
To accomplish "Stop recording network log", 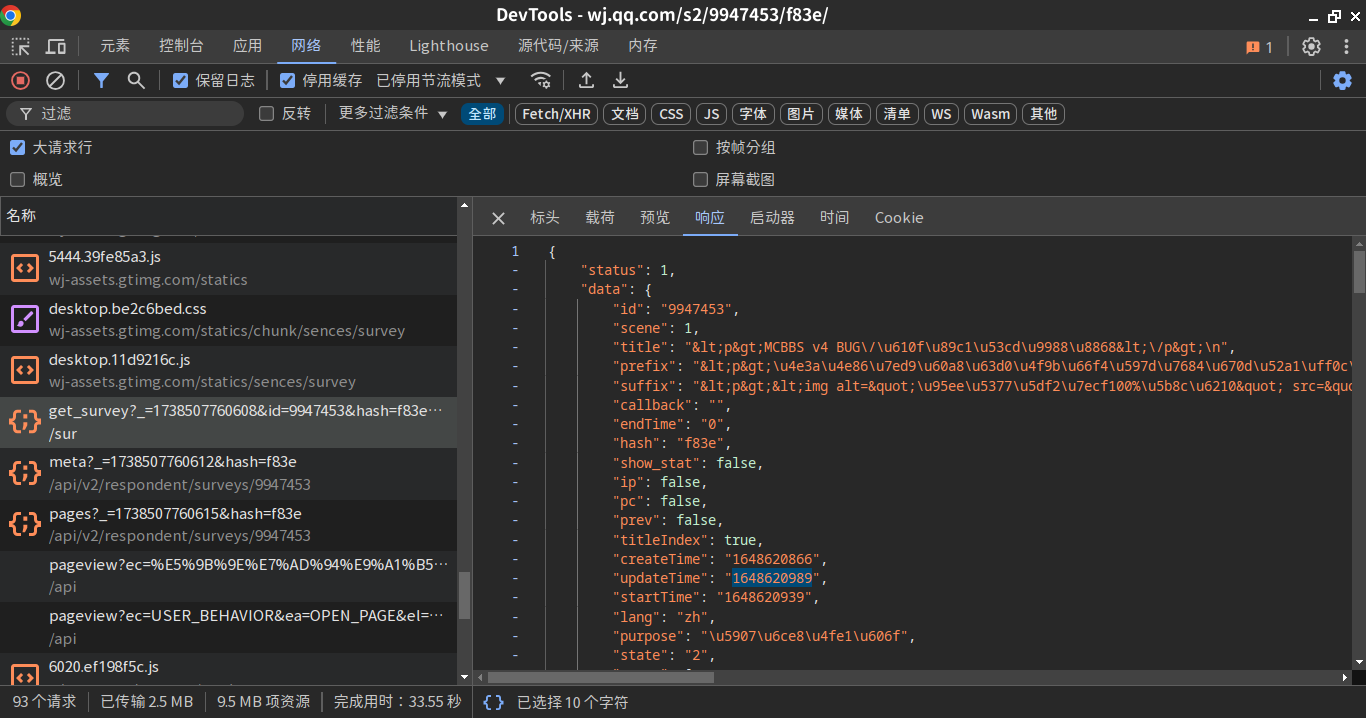I will pos(21,80).
